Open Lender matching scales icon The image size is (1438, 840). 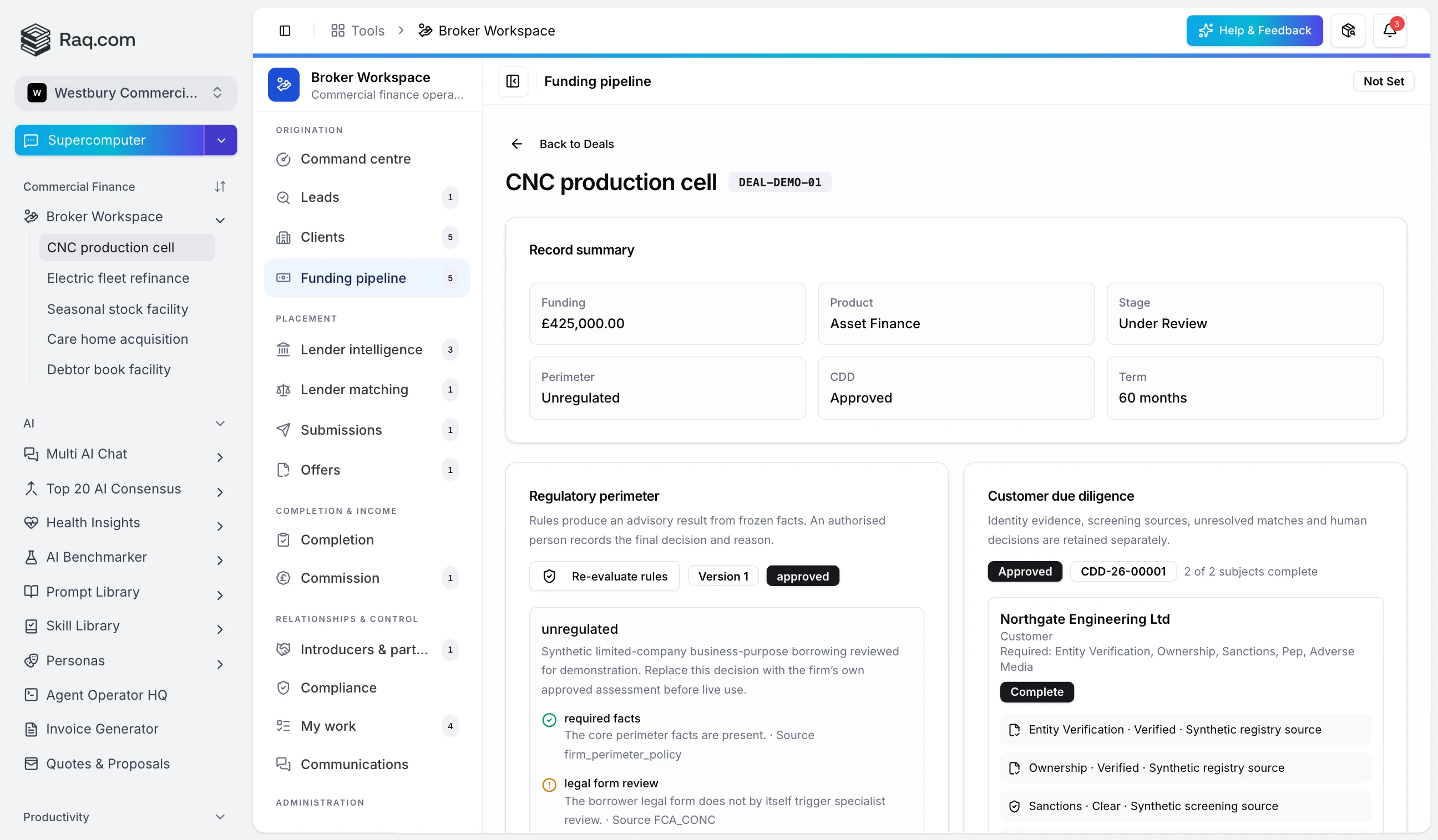tap(283, 390)
